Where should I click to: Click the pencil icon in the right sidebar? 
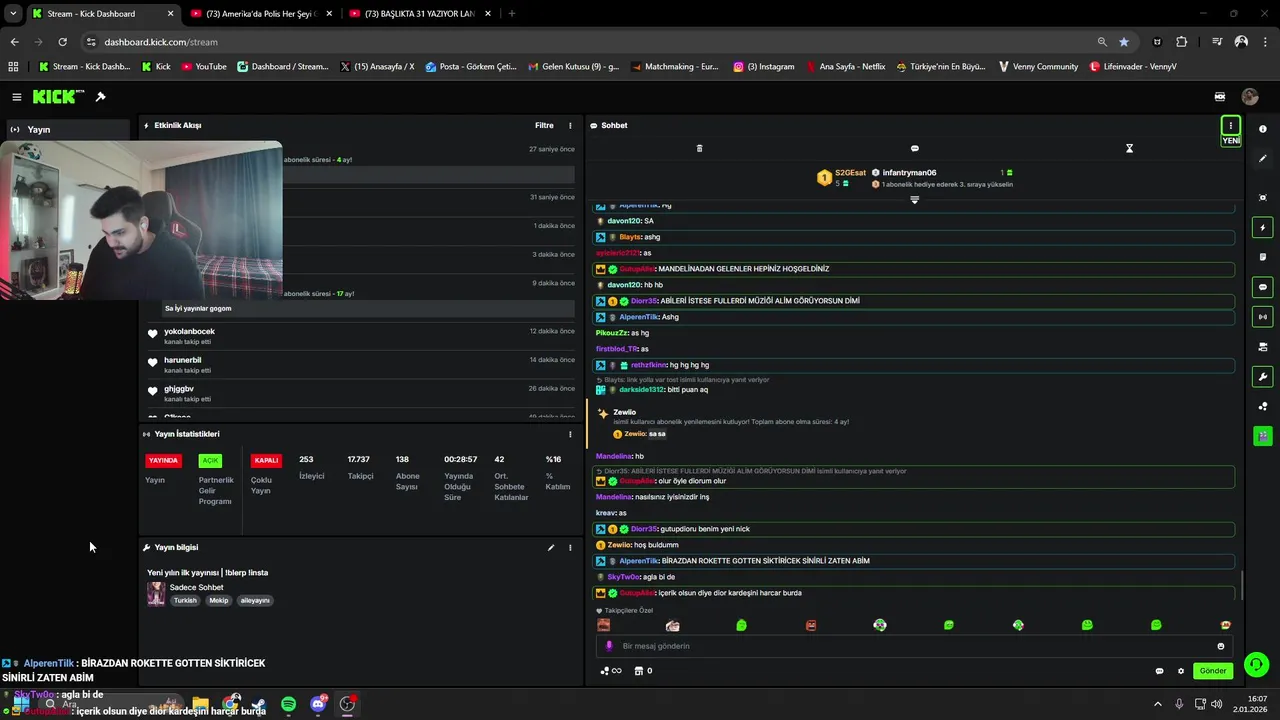point(1262,159)
